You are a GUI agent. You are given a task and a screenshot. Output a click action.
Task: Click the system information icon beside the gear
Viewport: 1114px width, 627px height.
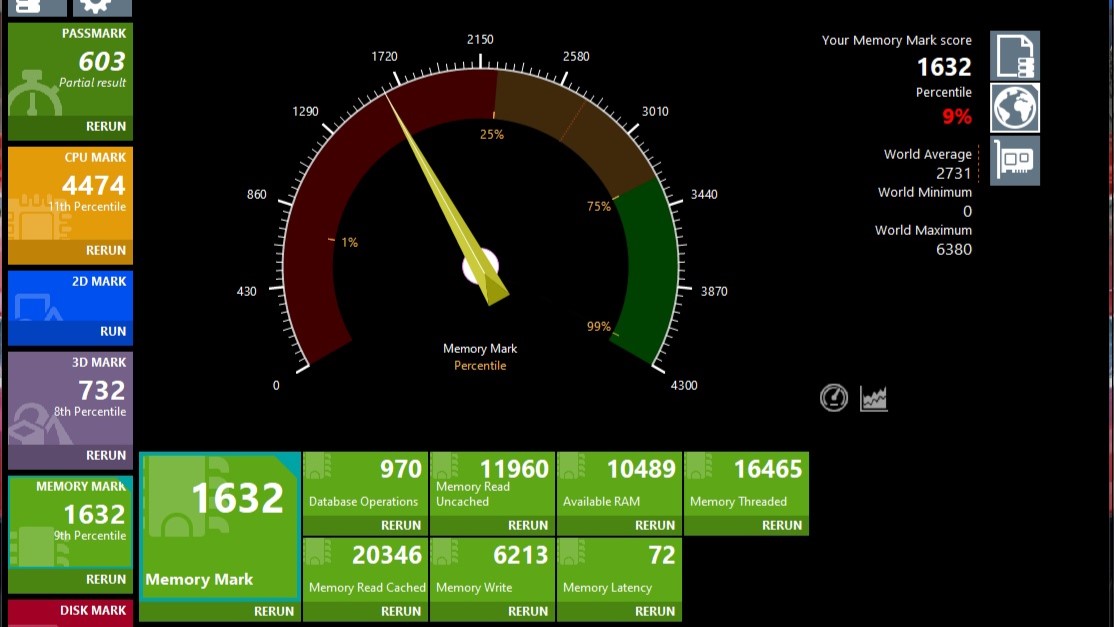(37, 7)
